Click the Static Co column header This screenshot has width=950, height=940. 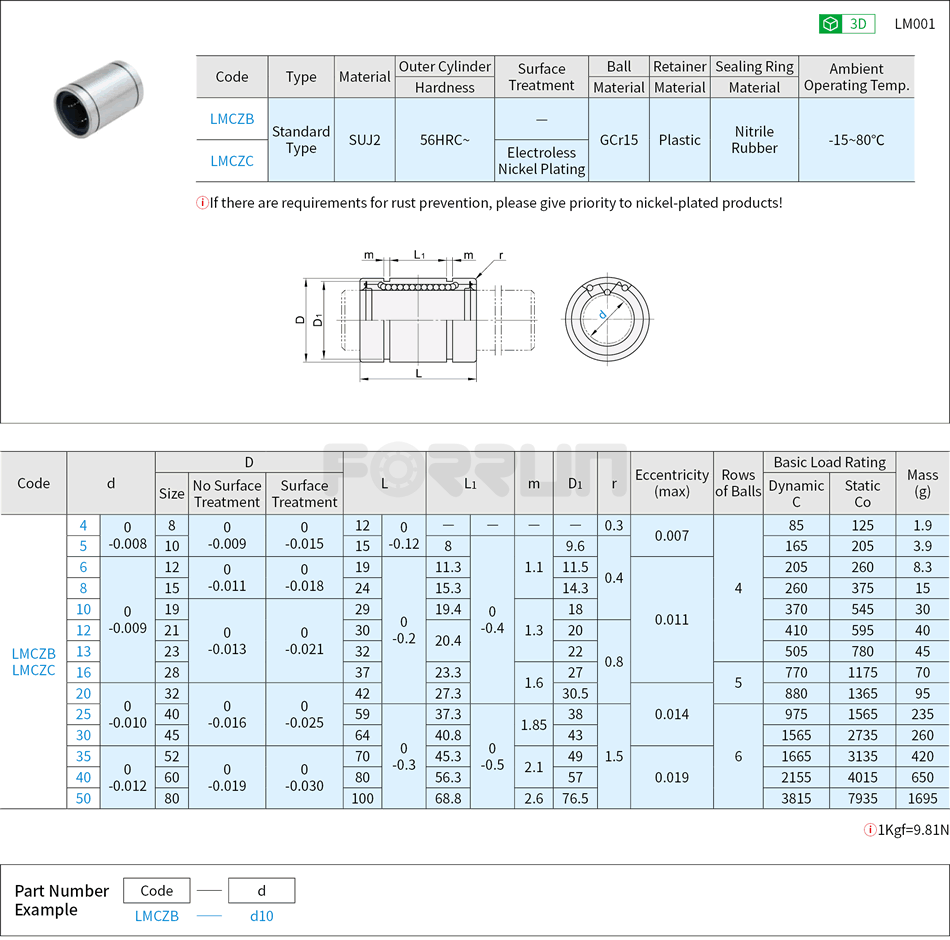[862, 494]
